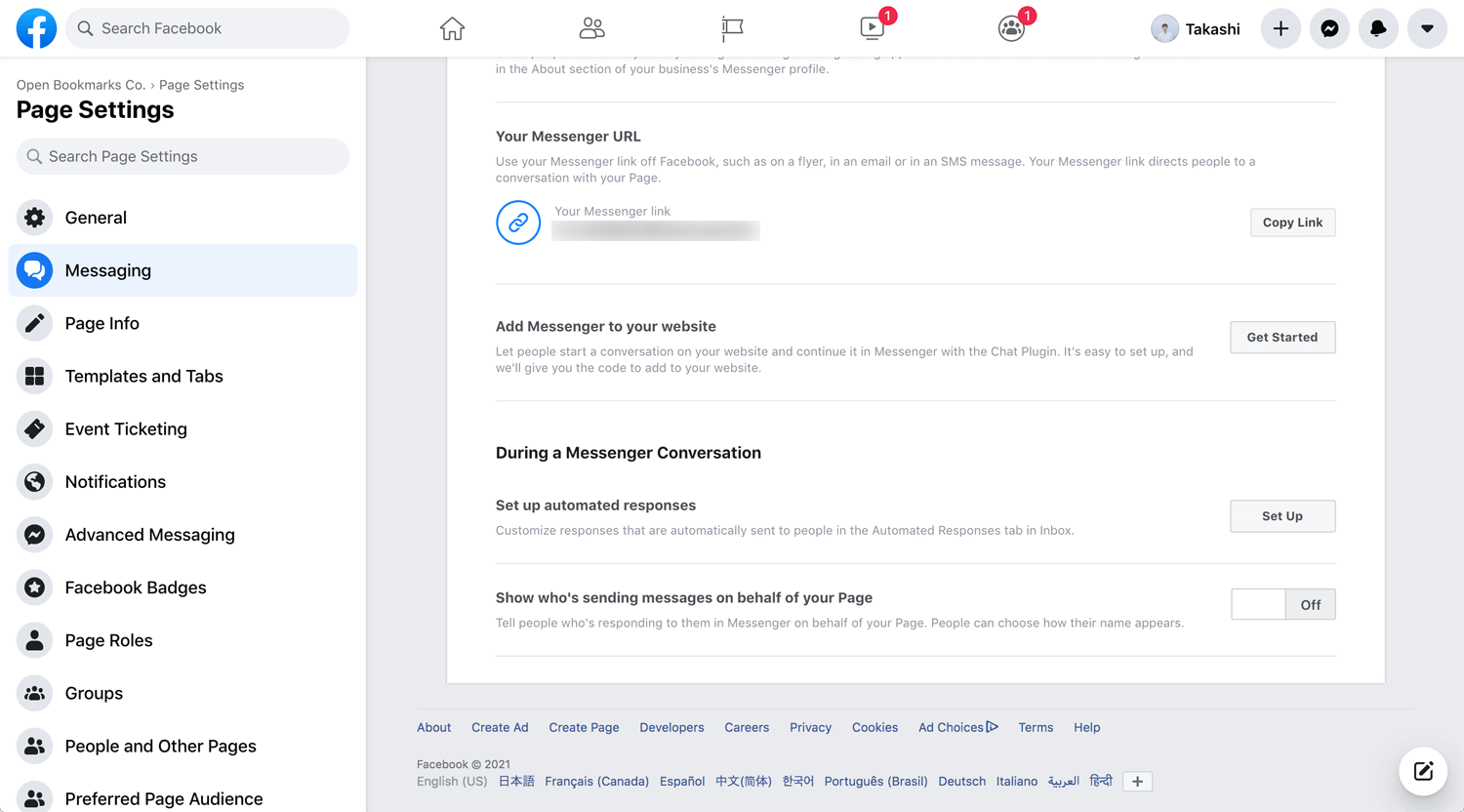Click the Facebook Badges star icon
The height and width of the screenshot is (812, 1464).
(34, 587)
